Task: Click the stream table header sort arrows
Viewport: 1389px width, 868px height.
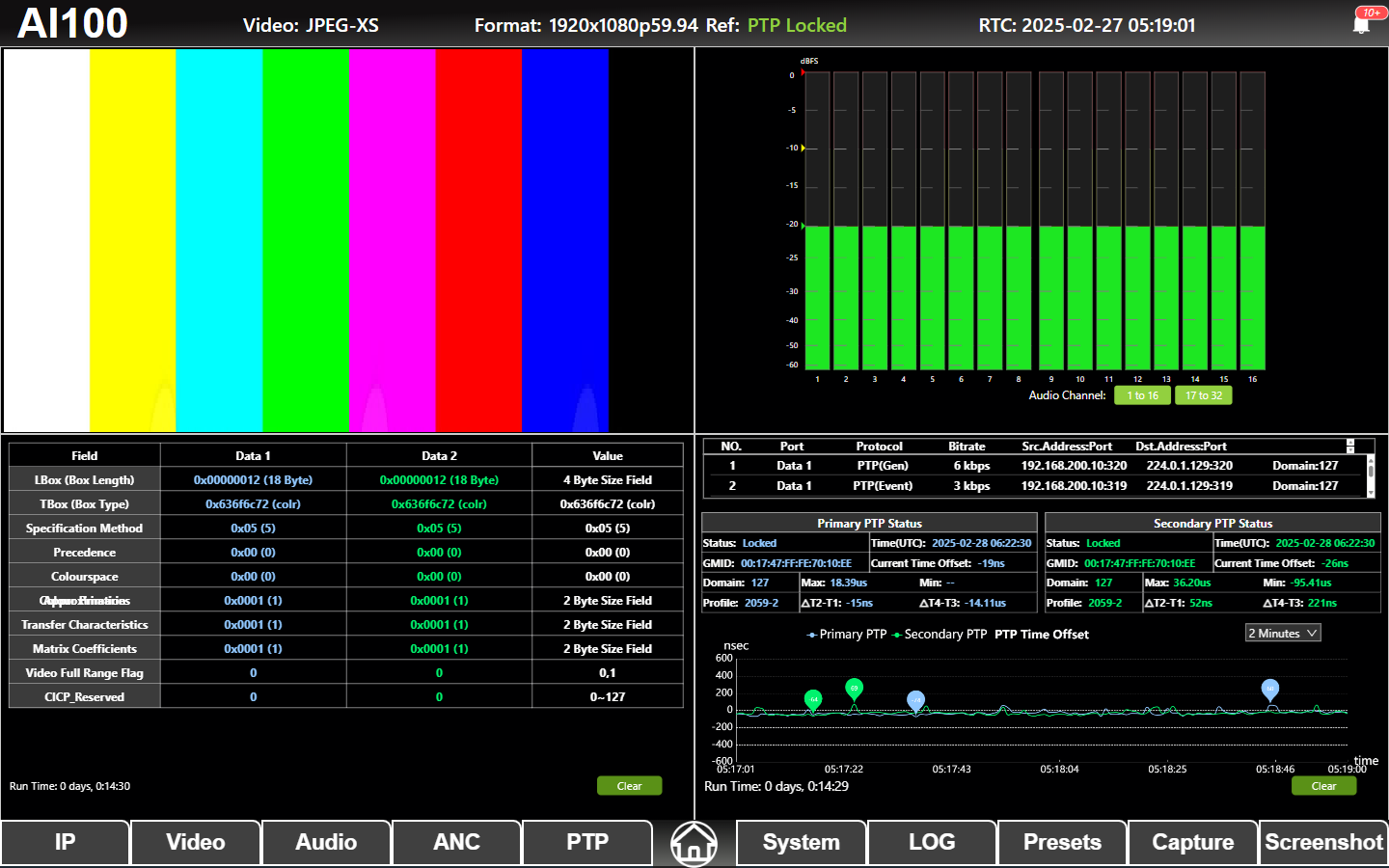Action: point(1350,446)
